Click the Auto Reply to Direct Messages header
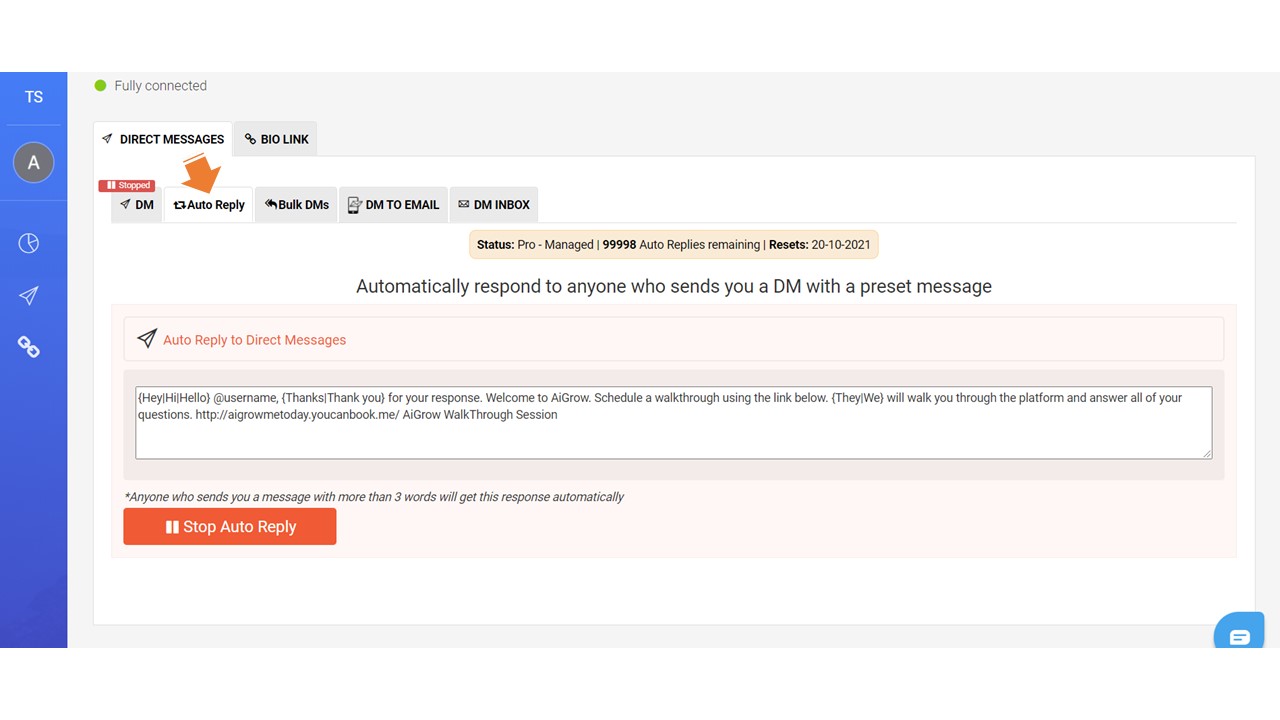Image resolution: width=1280 pixels, height=720 pixels. click(254, 340)
